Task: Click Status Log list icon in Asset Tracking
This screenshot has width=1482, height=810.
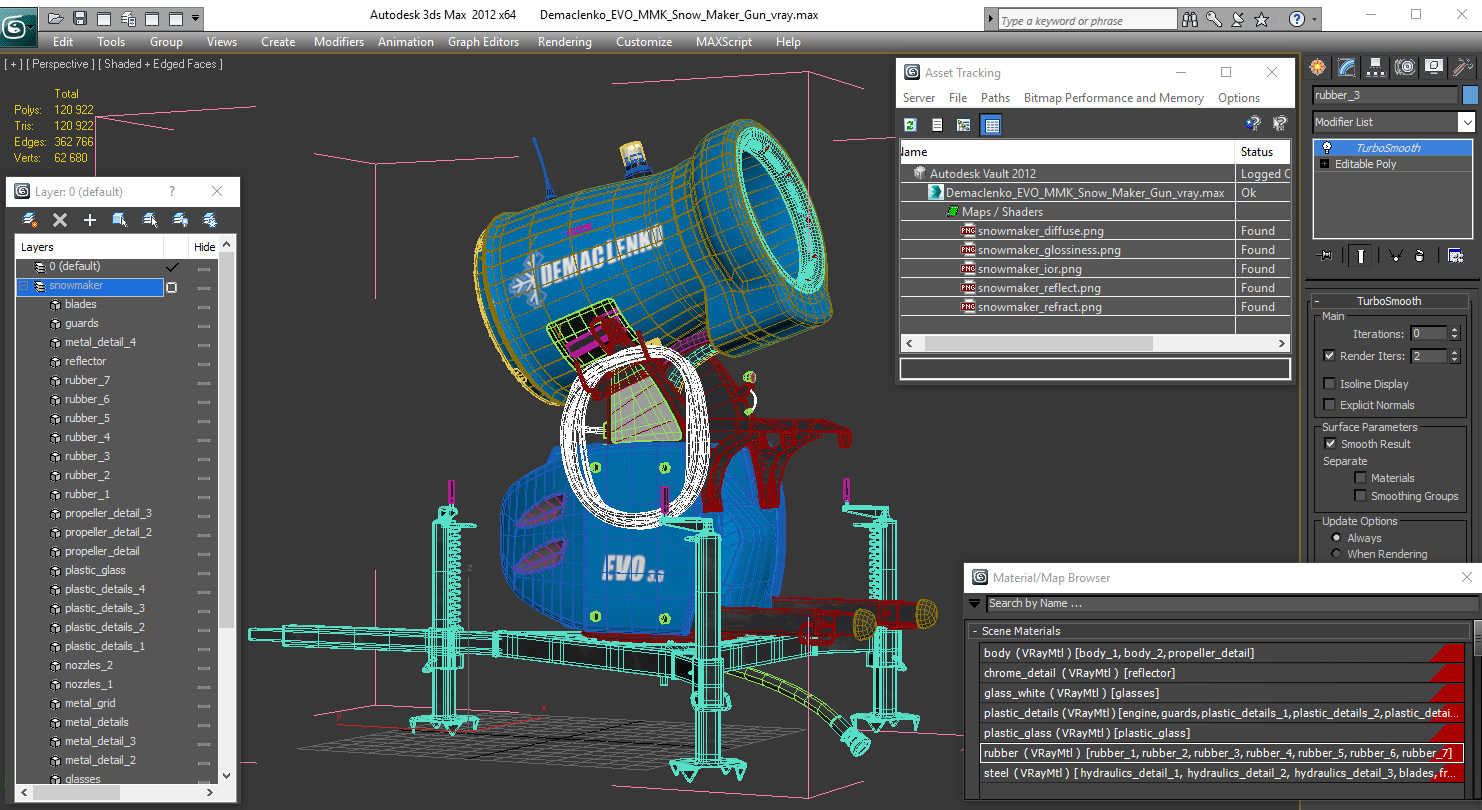Action: [937, 125]
